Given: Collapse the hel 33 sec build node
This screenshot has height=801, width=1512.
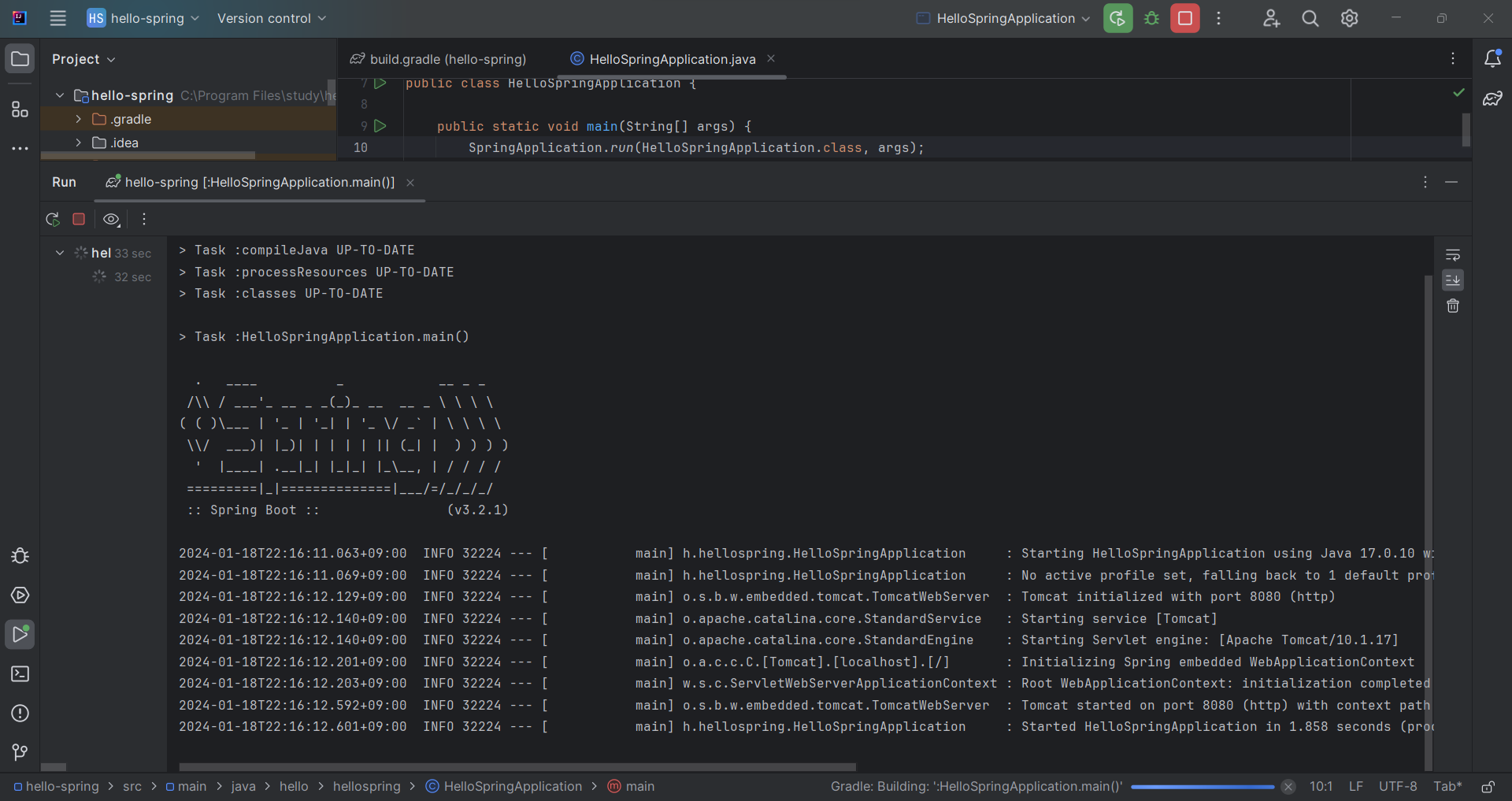Looking at the screenshot, I should point(60,253).
